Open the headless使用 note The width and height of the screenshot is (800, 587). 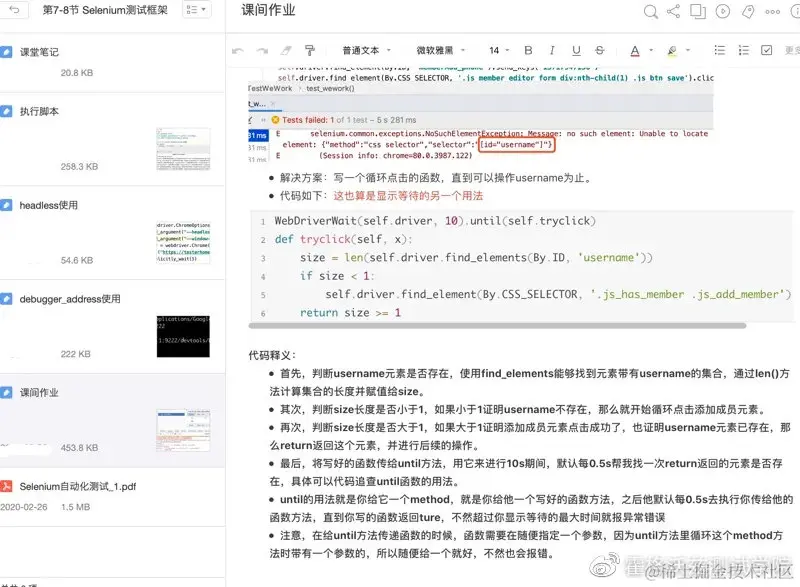coord(112,234)
